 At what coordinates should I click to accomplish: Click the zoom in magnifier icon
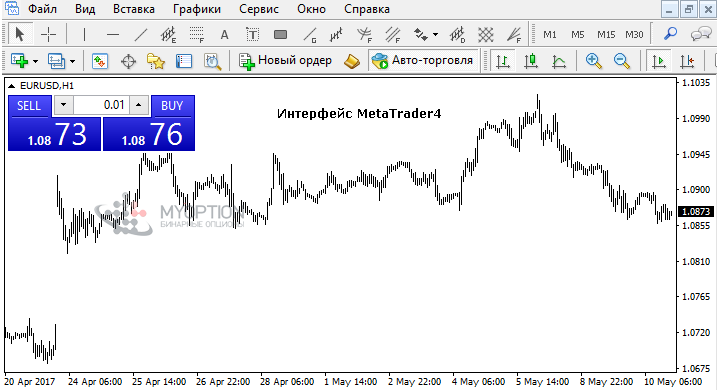pos(593,61)
